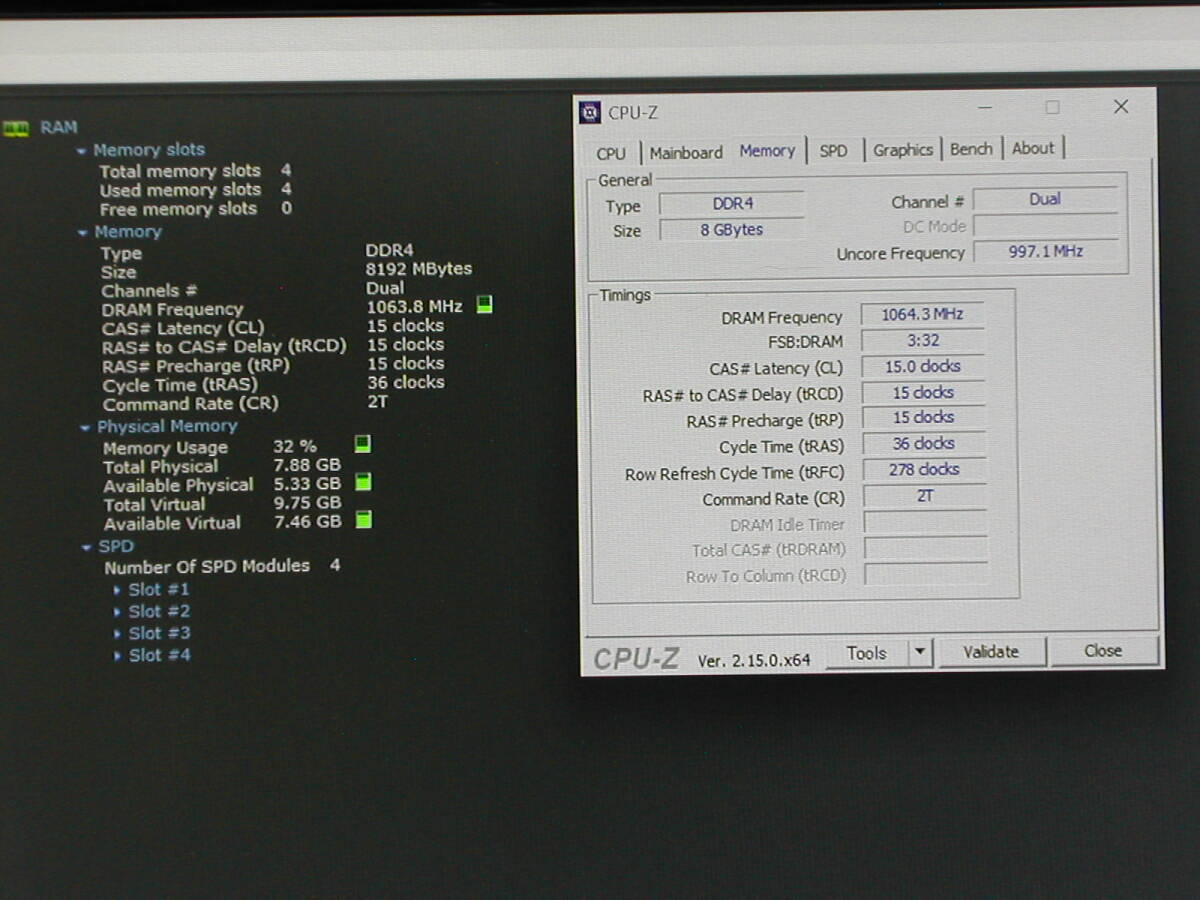Click green indicator beside DRAM Frequency 1063.8 MHz

tap(485, 305)
